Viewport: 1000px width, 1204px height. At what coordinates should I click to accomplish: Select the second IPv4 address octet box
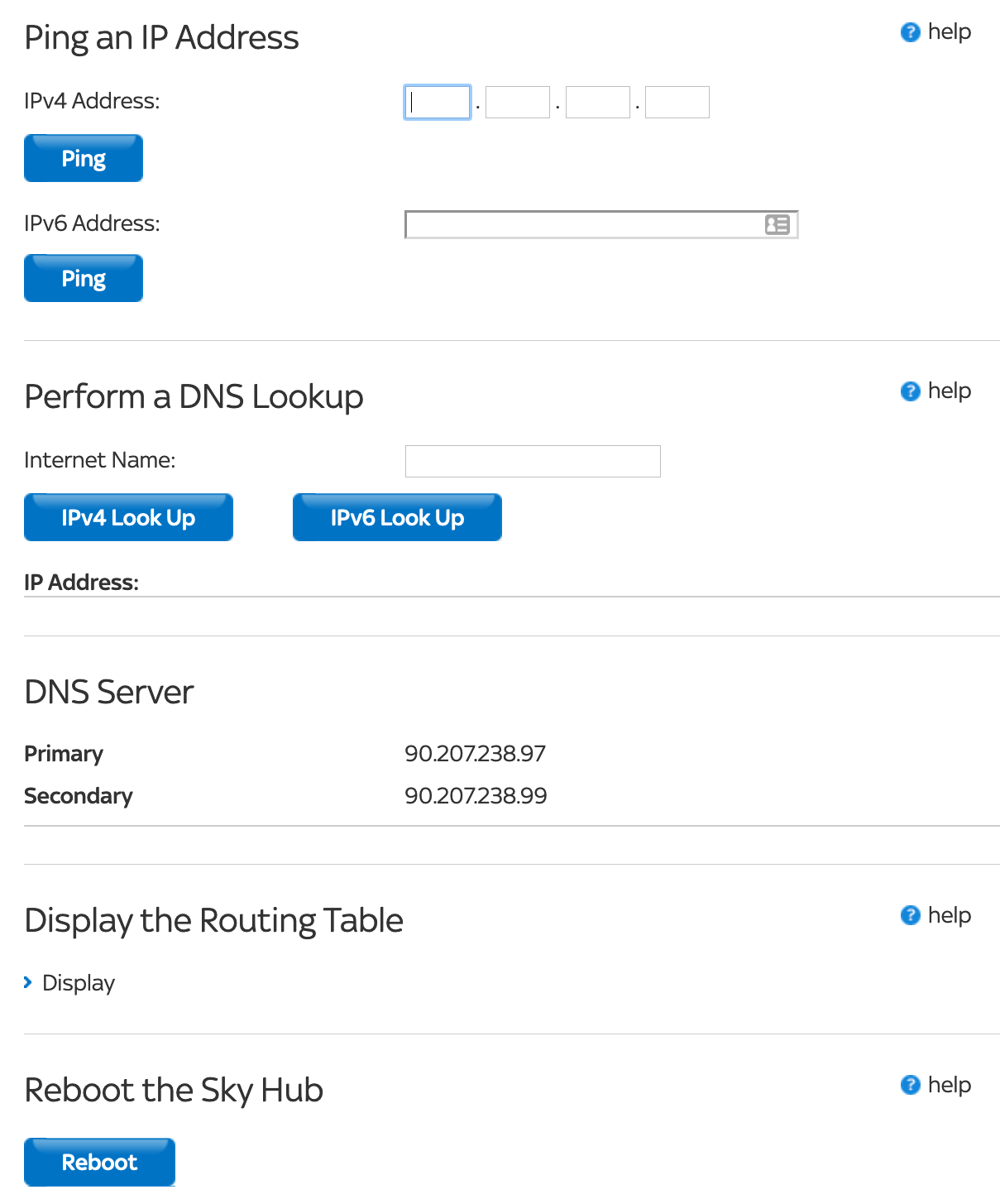pyautogui.click(x=517, y=103)
